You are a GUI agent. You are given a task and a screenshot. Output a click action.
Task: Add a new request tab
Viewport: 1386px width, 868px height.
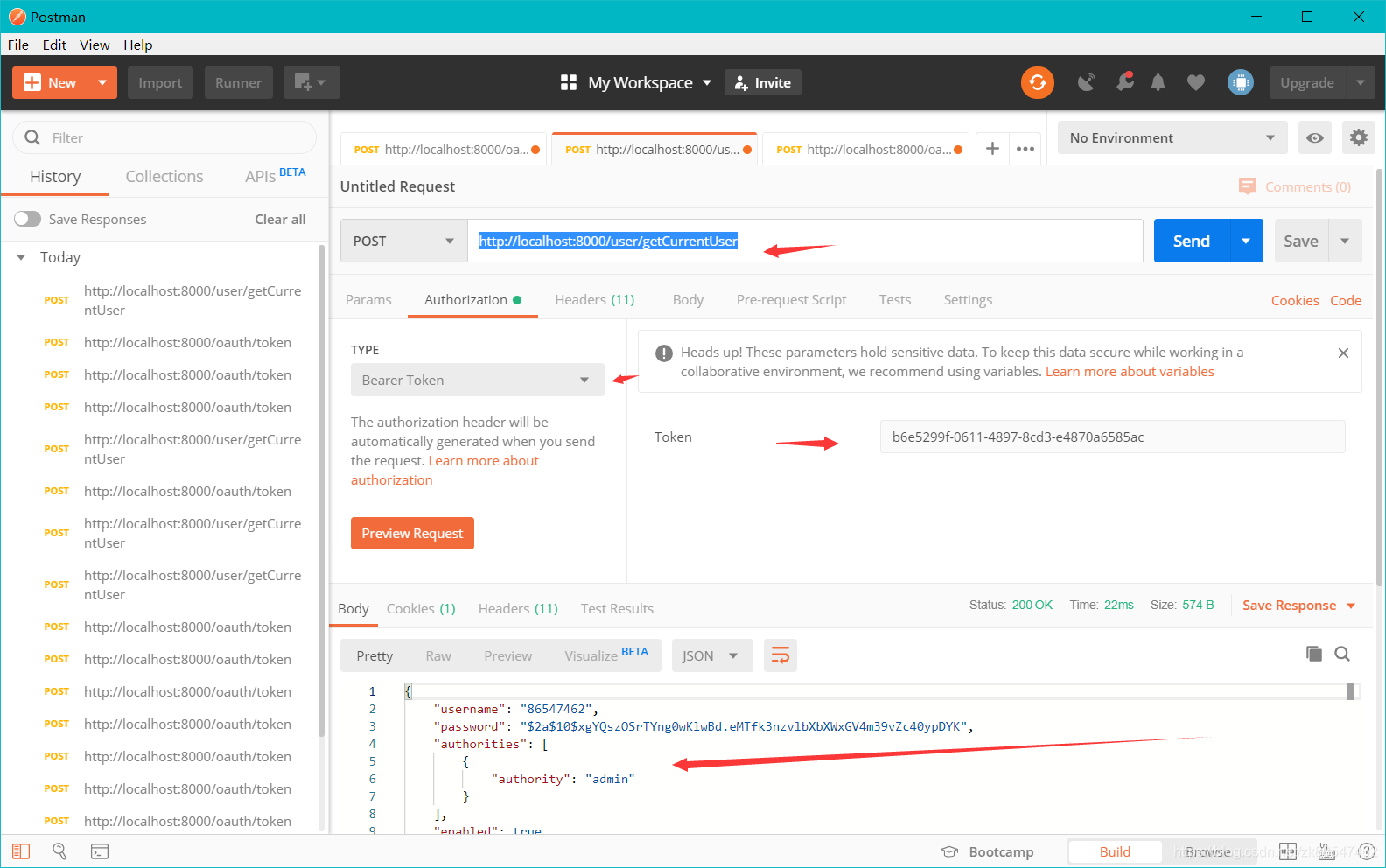coord(992,149)
